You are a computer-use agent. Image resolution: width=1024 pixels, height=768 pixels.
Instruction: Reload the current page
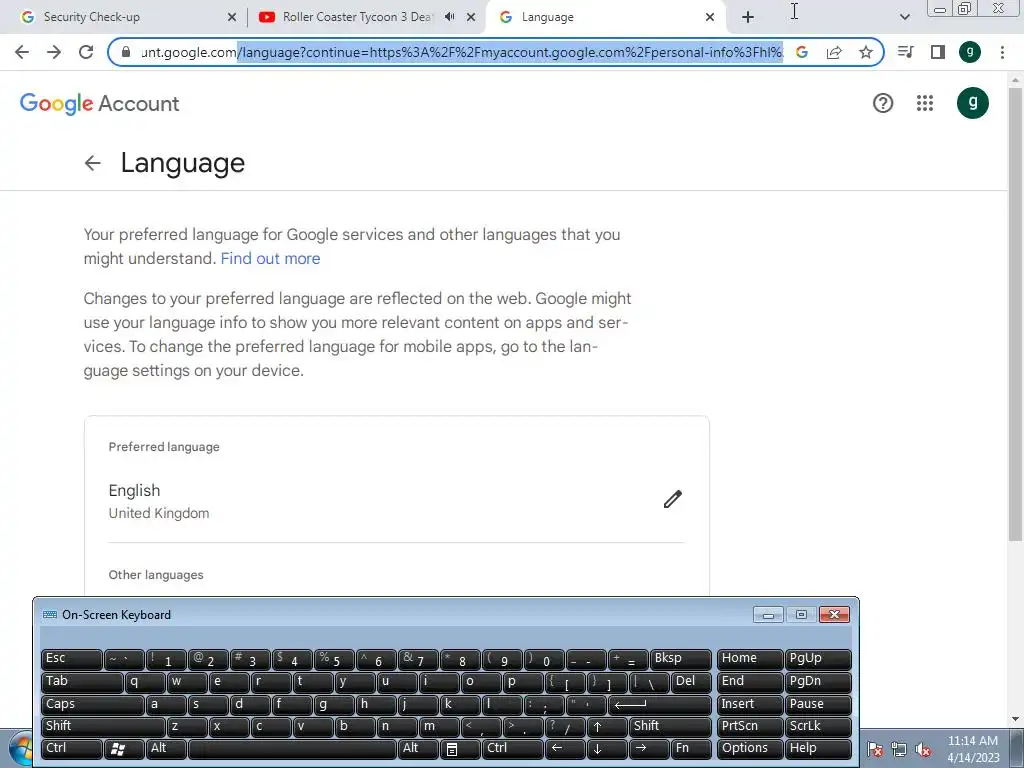pyautogui.click(x=86, y=52)
